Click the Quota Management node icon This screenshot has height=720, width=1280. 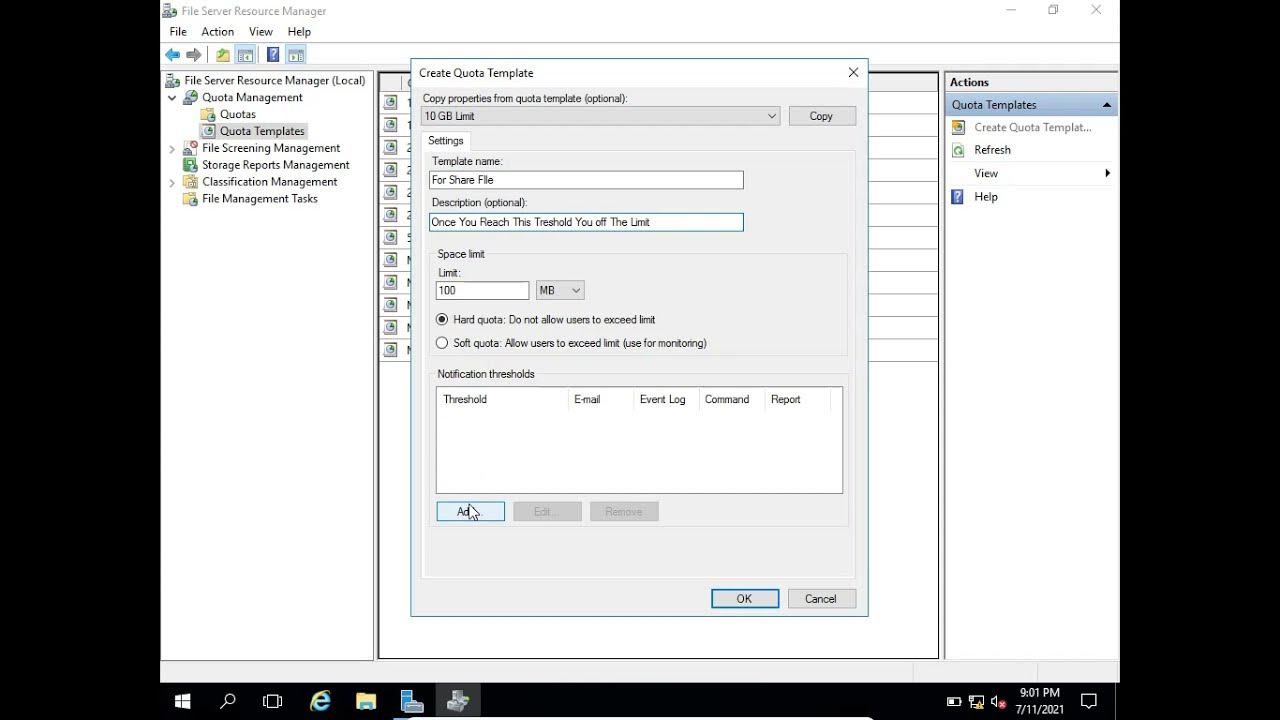coord(190,97)
